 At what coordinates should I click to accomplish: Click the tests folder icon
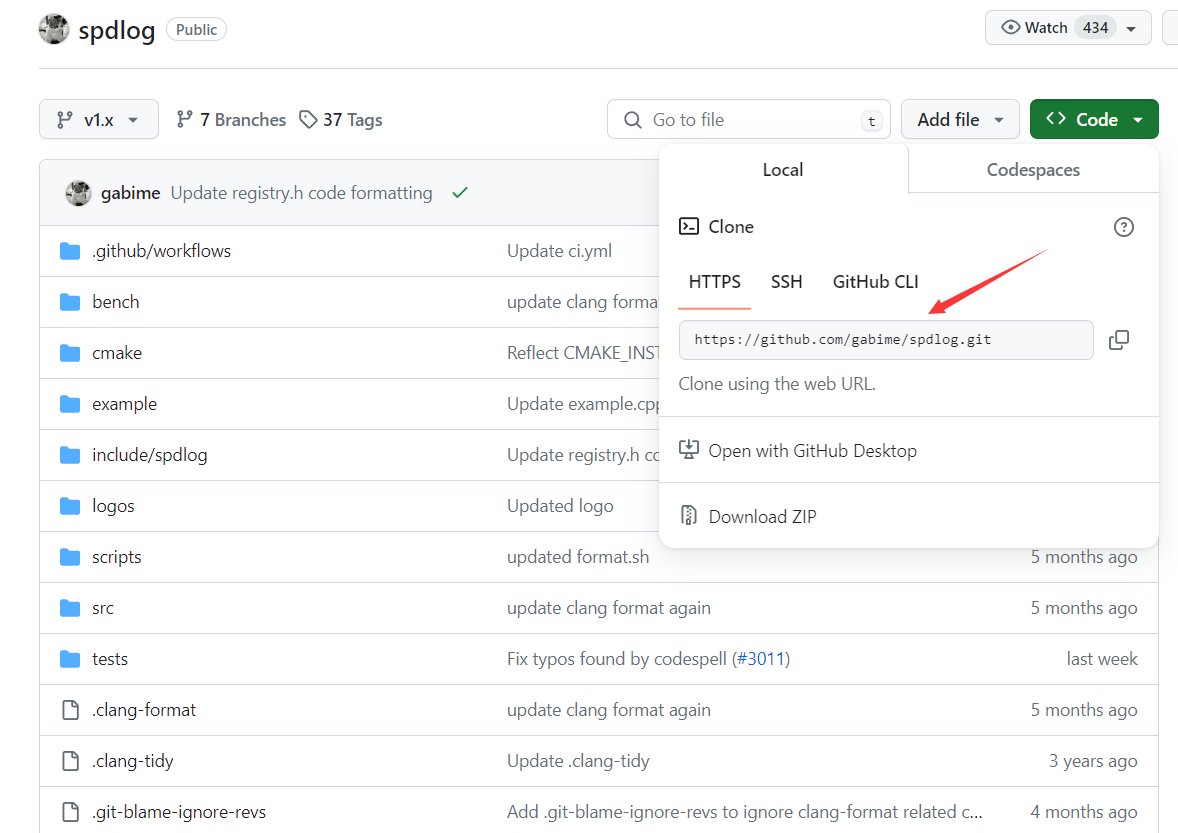(x=70, y=659)
